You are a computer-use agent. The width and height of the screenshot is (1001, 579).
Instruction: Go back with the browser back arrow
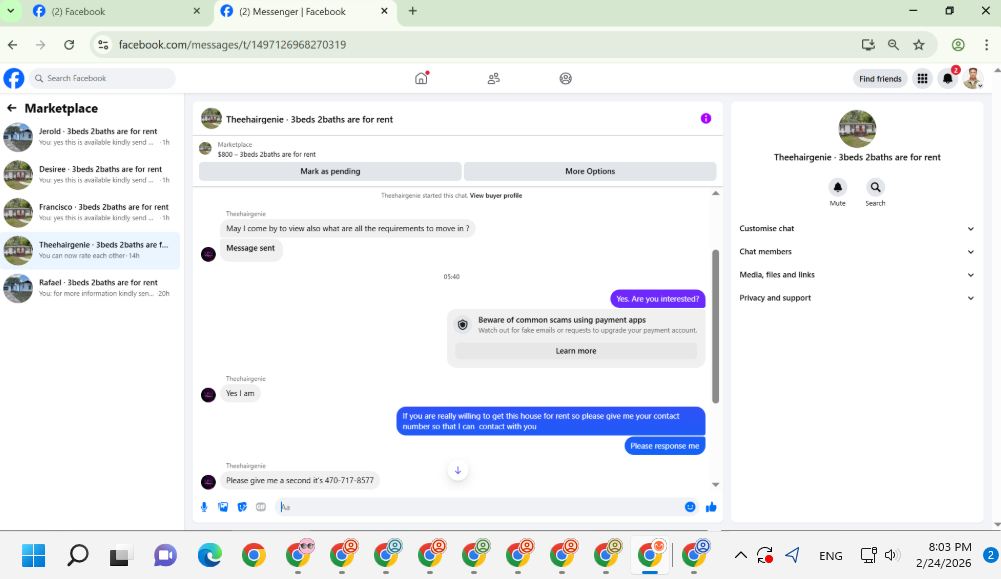[13, 45]
